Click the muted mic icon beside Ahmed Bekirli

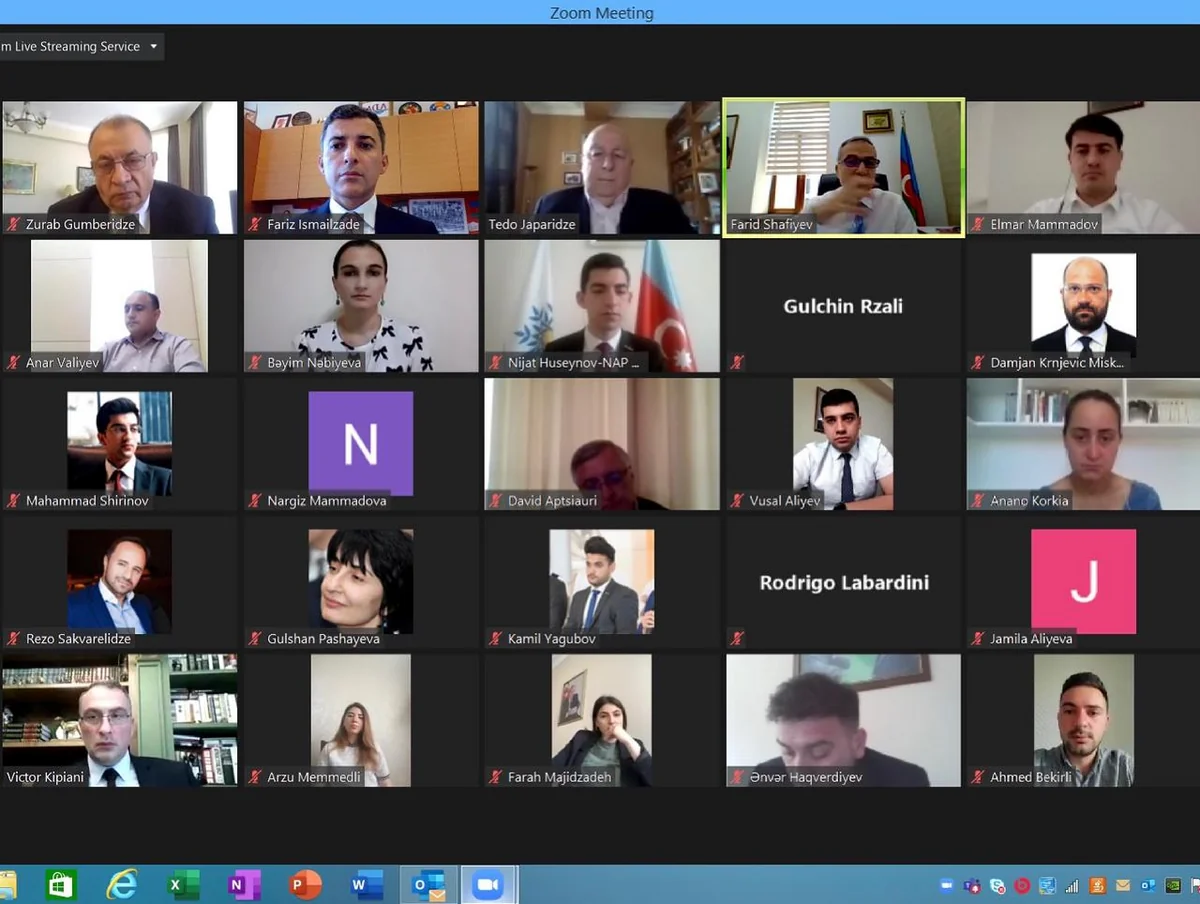[979, 777]
